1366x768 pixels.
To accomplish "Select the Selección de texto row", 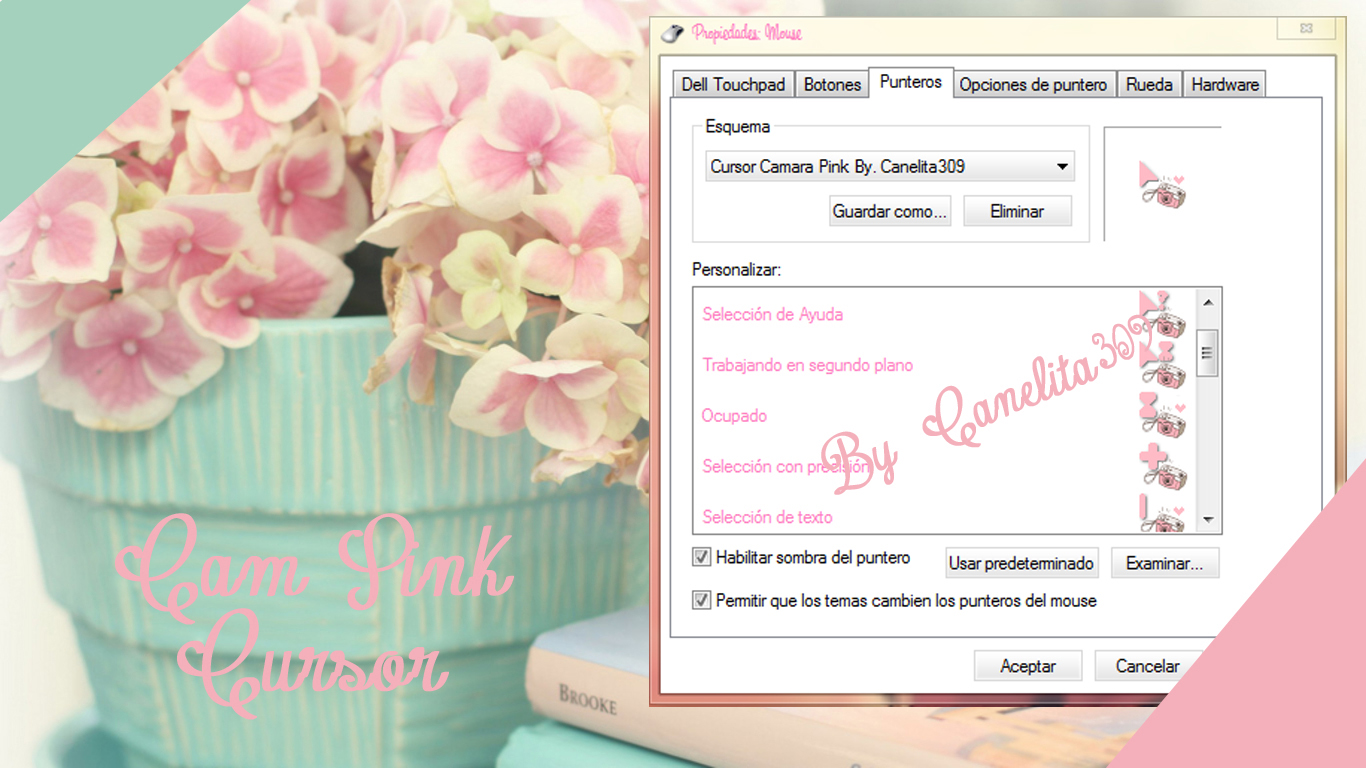I will pos(943,515).
